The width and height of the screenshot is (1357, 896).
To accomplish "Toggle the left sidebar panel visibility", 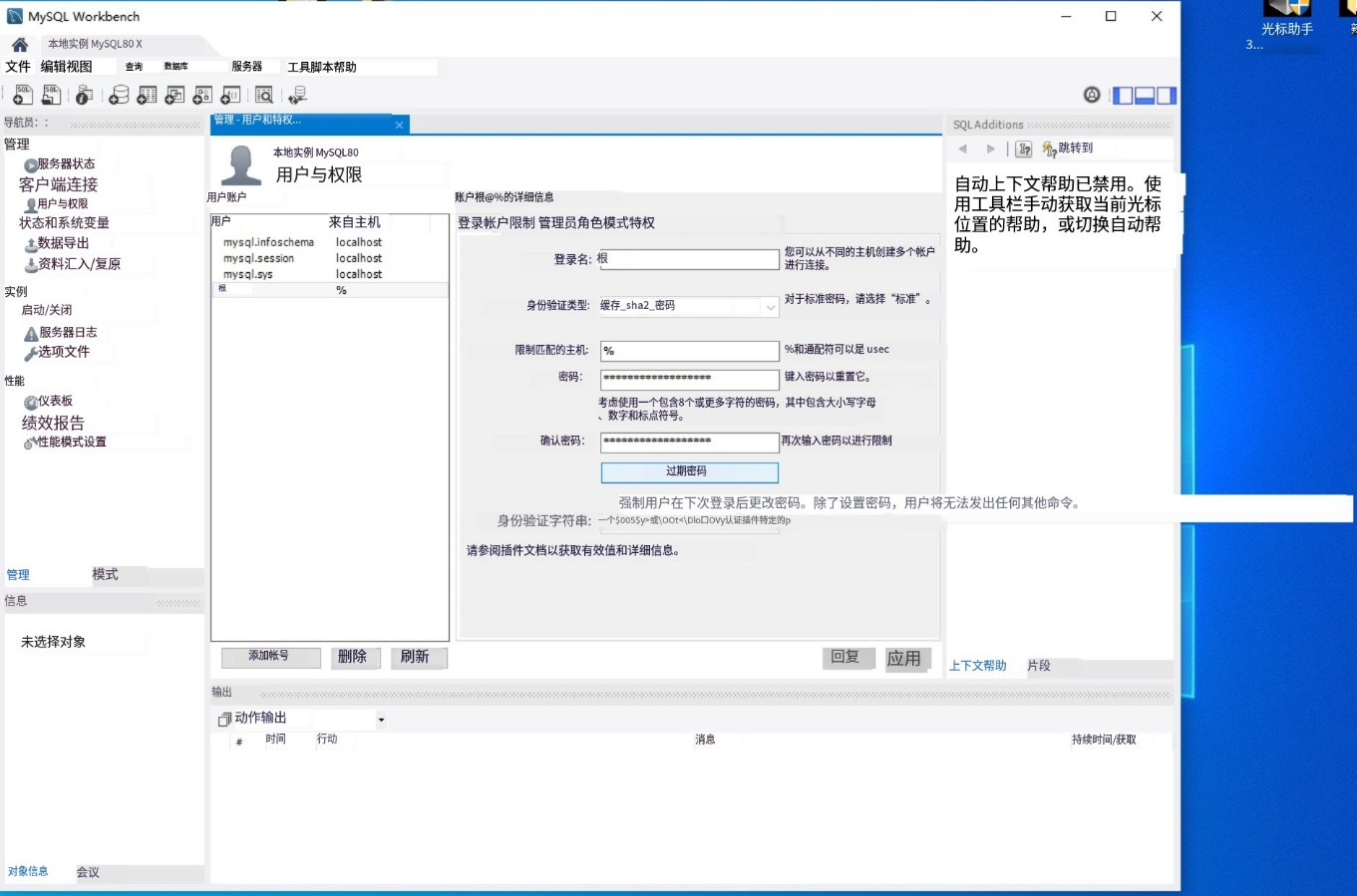I will [1123, 96].
